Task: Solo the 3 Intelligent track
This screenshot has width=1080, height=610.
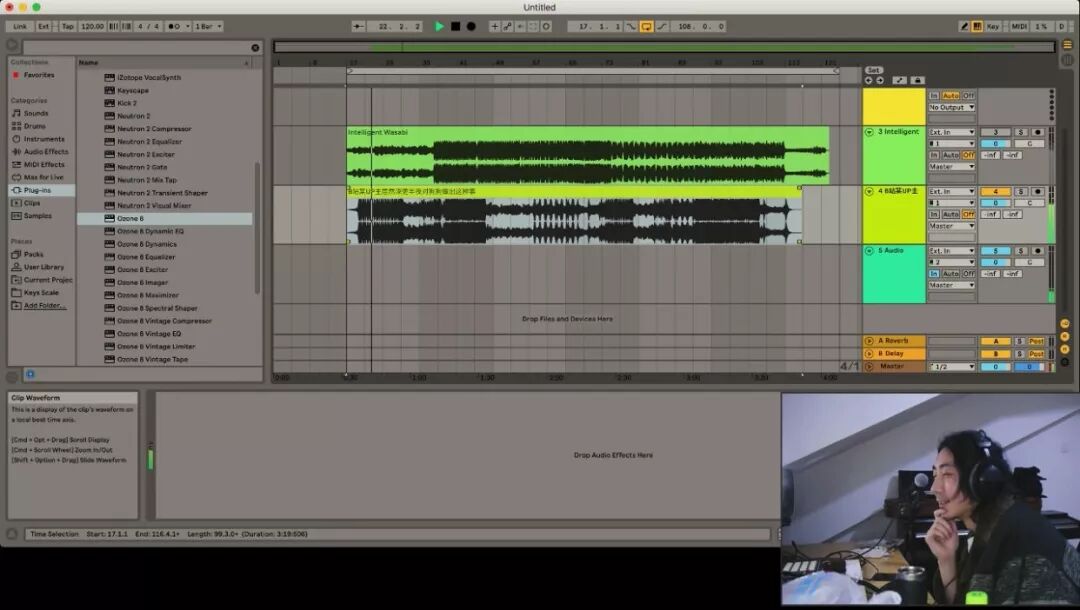Action: pos(1021,132)
